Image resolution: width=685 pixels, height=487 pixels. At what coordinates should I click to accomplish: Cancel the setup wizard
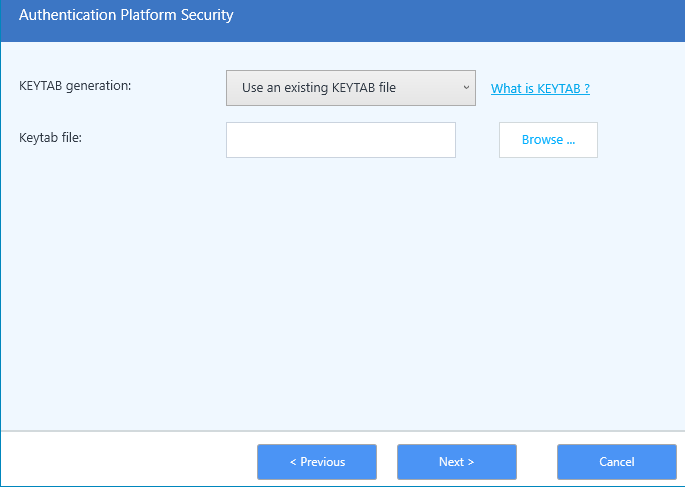tap(616, 462)
